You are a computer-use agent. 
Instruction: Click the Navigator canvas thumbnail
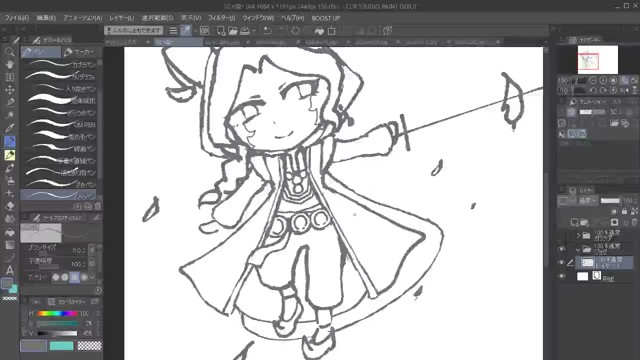coord(598,60)
